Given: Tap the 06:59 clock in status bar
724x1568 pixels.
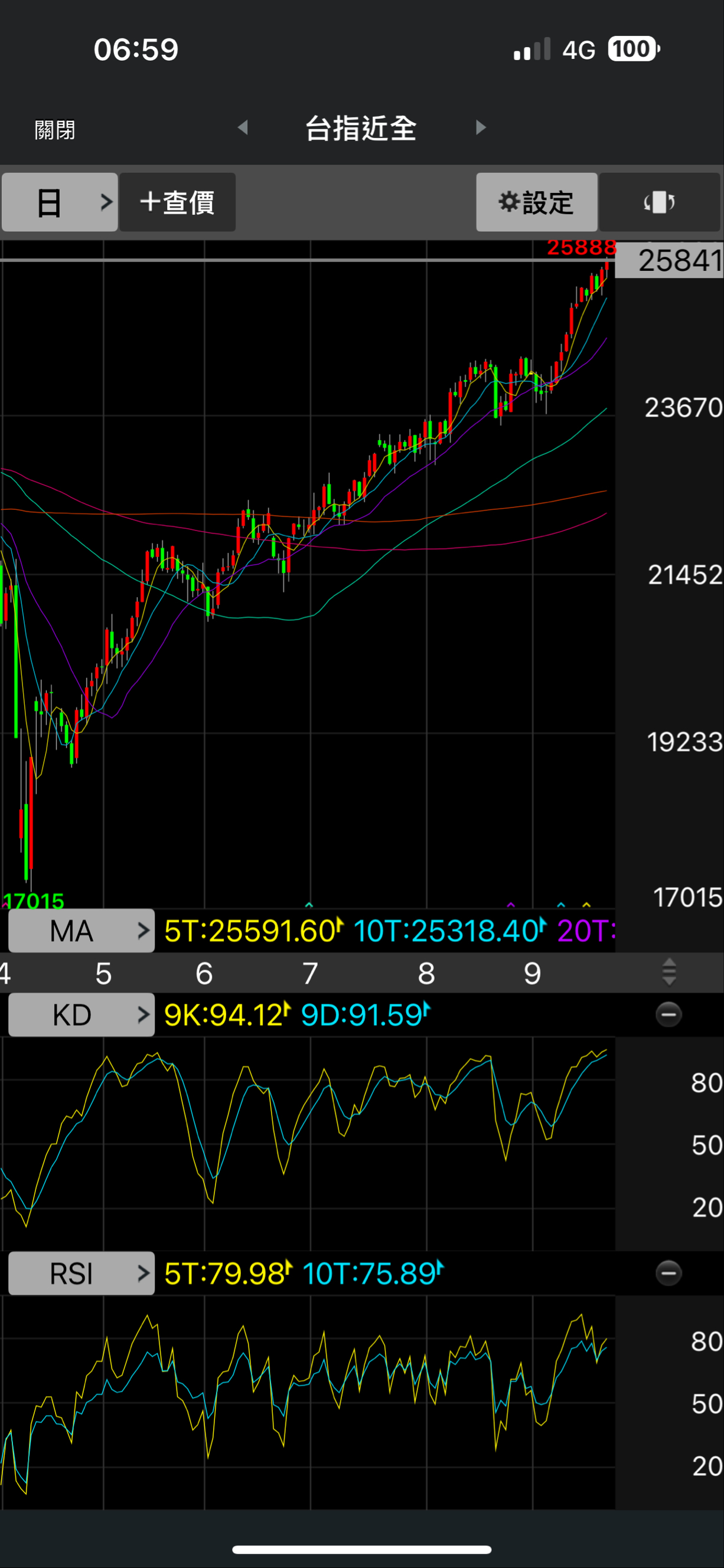Looking at the screenshot, I should click(x=136, y=50).
